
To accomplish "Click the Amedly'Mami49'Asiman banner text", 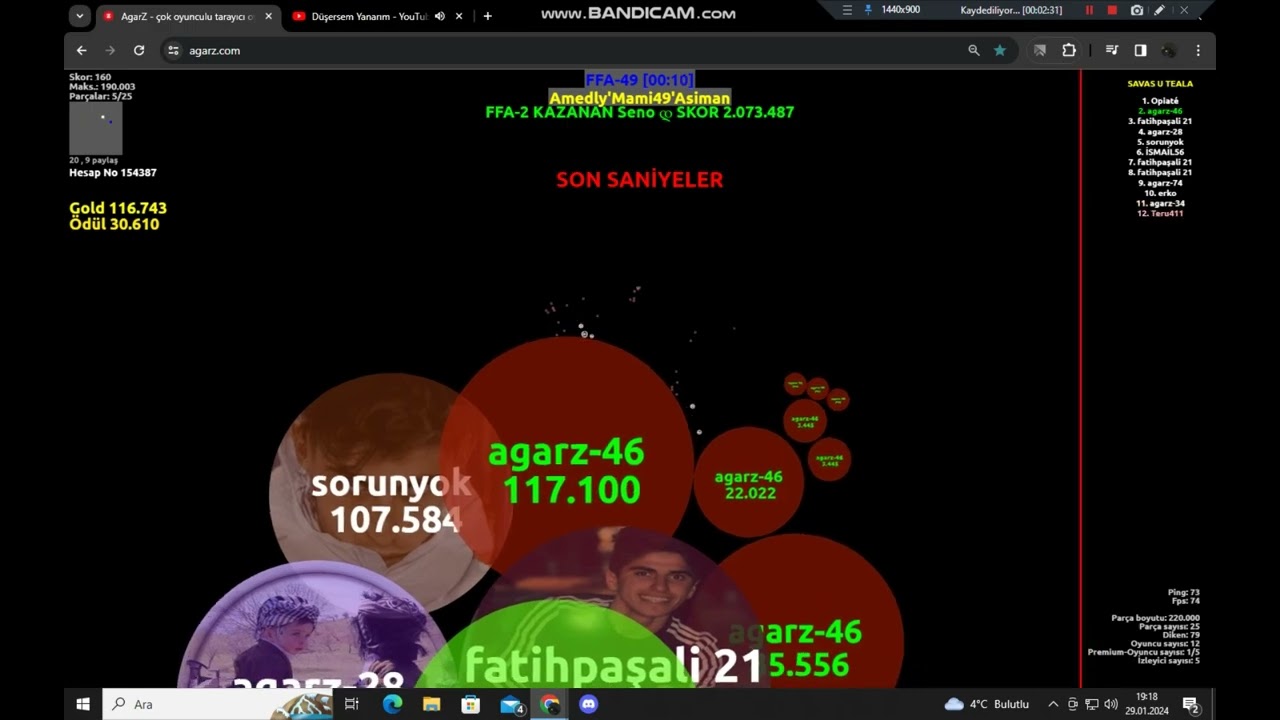I will [x=639, y=98].
